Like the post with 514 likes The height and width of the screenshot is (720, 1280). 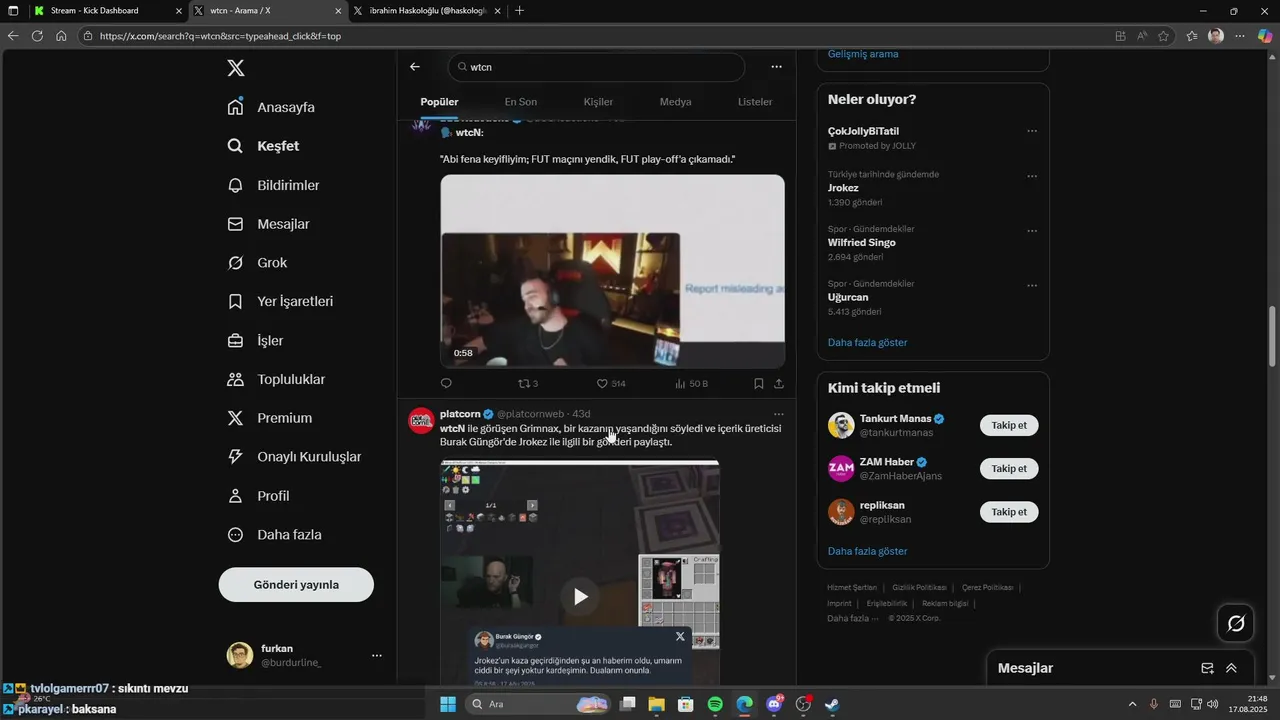coord(611,383)
